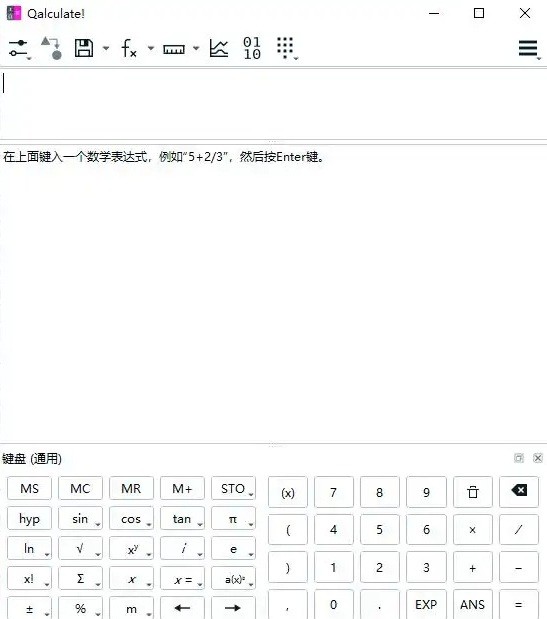This screenshot has width=547, height=619.
Task: Click the M+ memory add button
Action: point(182,488)
